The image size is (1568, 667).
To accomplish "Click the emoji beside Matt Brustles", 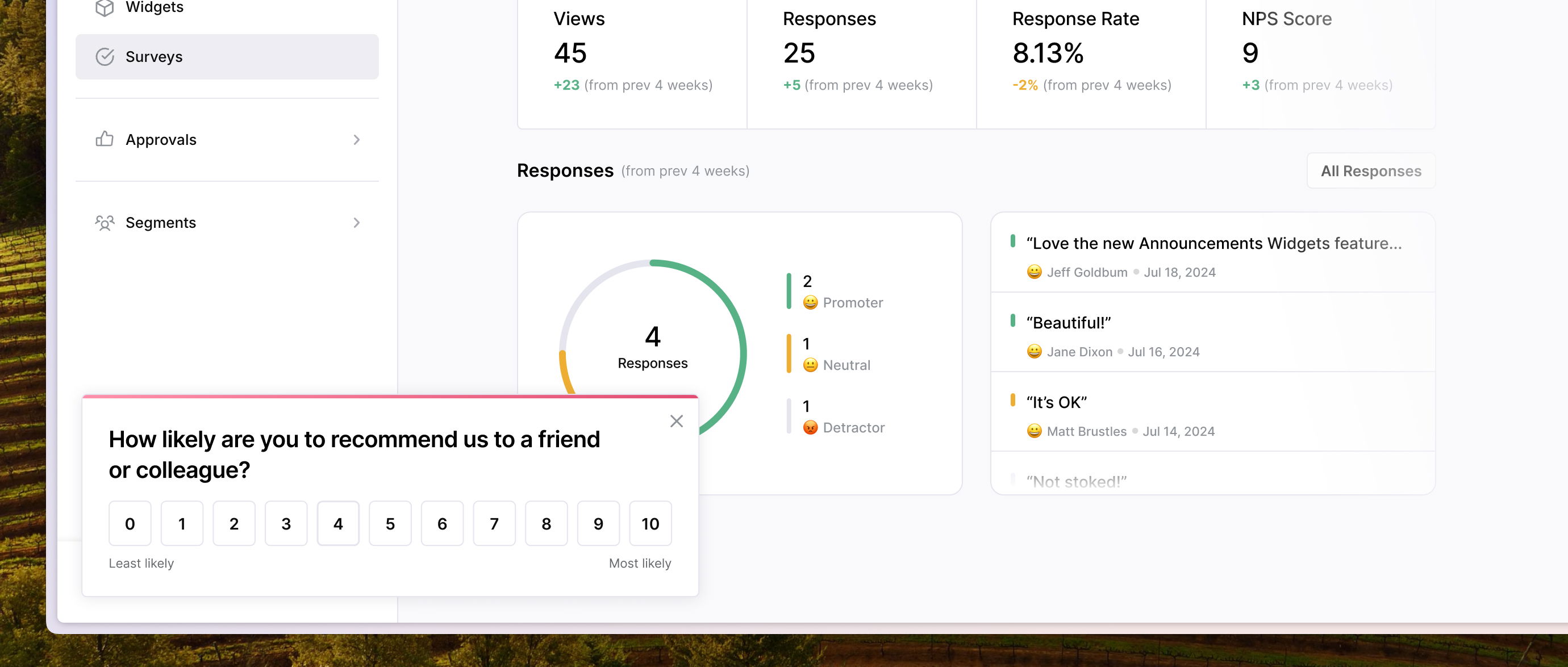I will (1034, 431).
